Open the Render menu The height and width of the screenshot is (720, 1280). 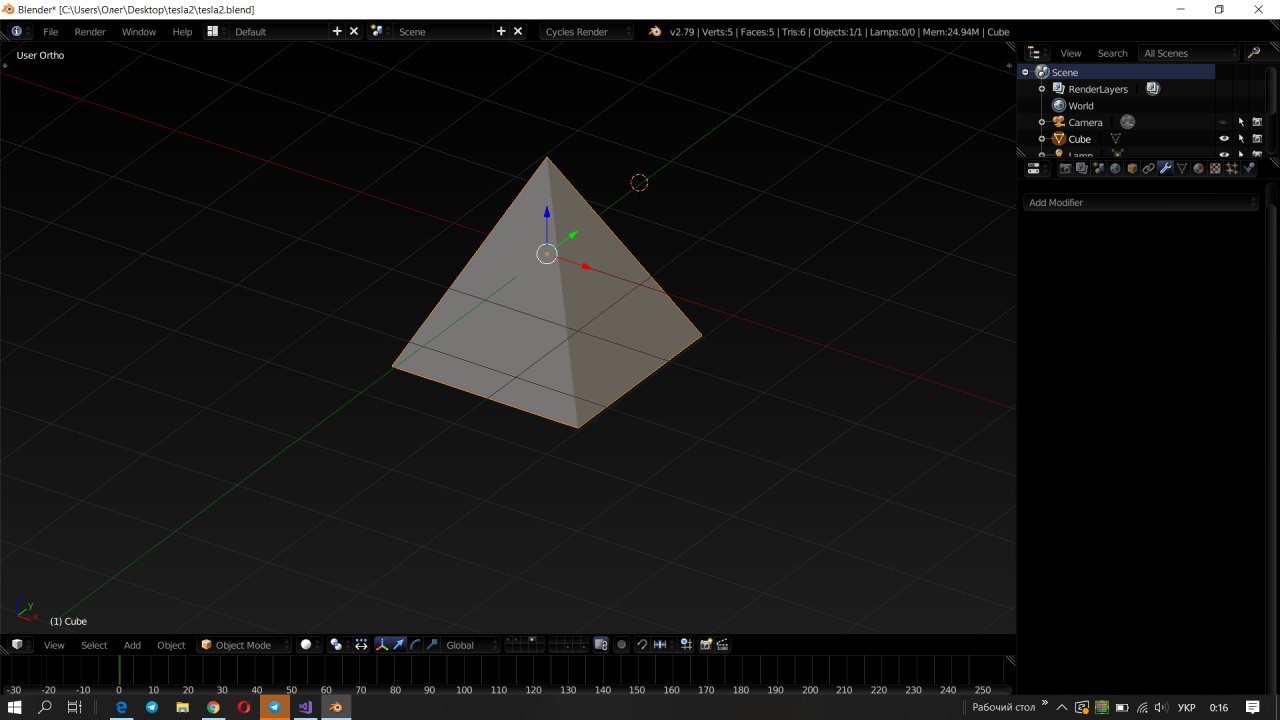click(90, 31)
